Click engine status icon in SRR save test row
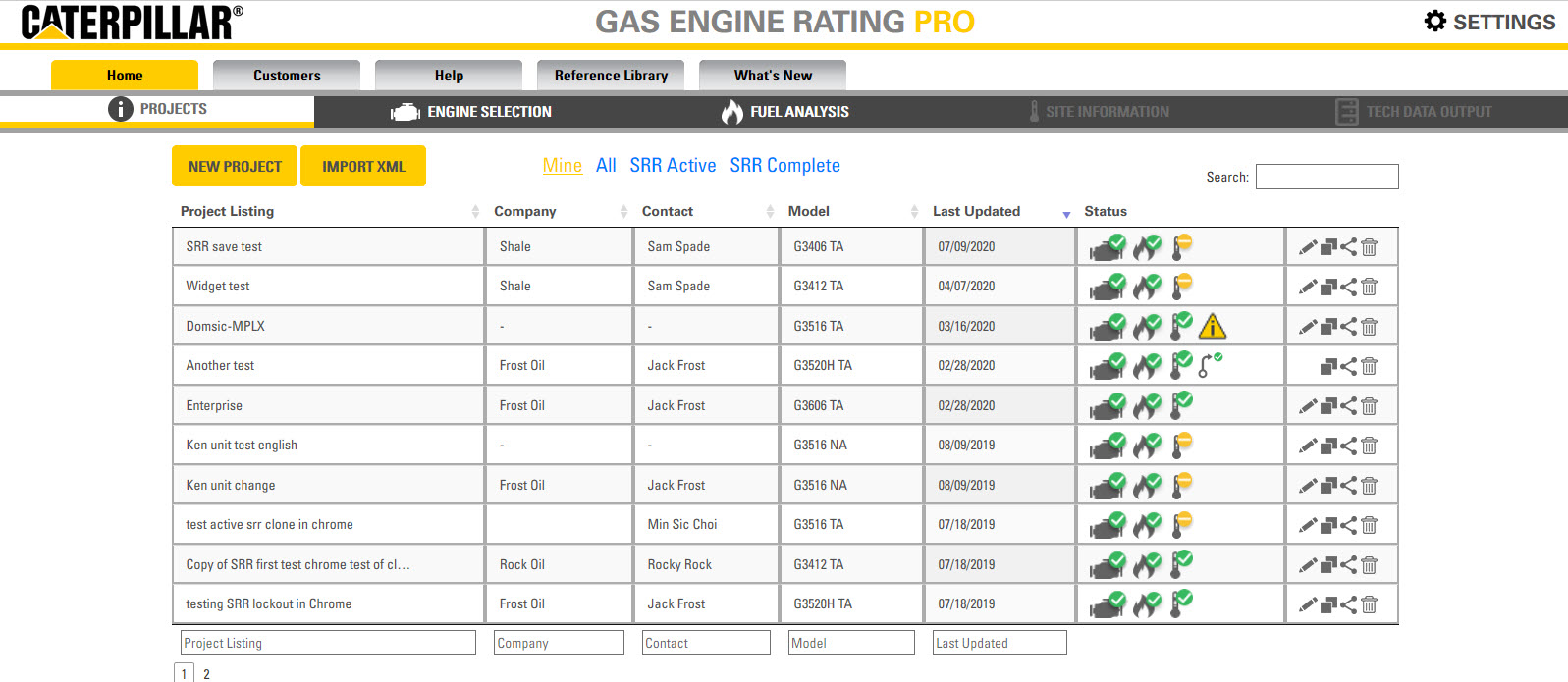This screenshot has width=1568, height=682. (1108, 247)
